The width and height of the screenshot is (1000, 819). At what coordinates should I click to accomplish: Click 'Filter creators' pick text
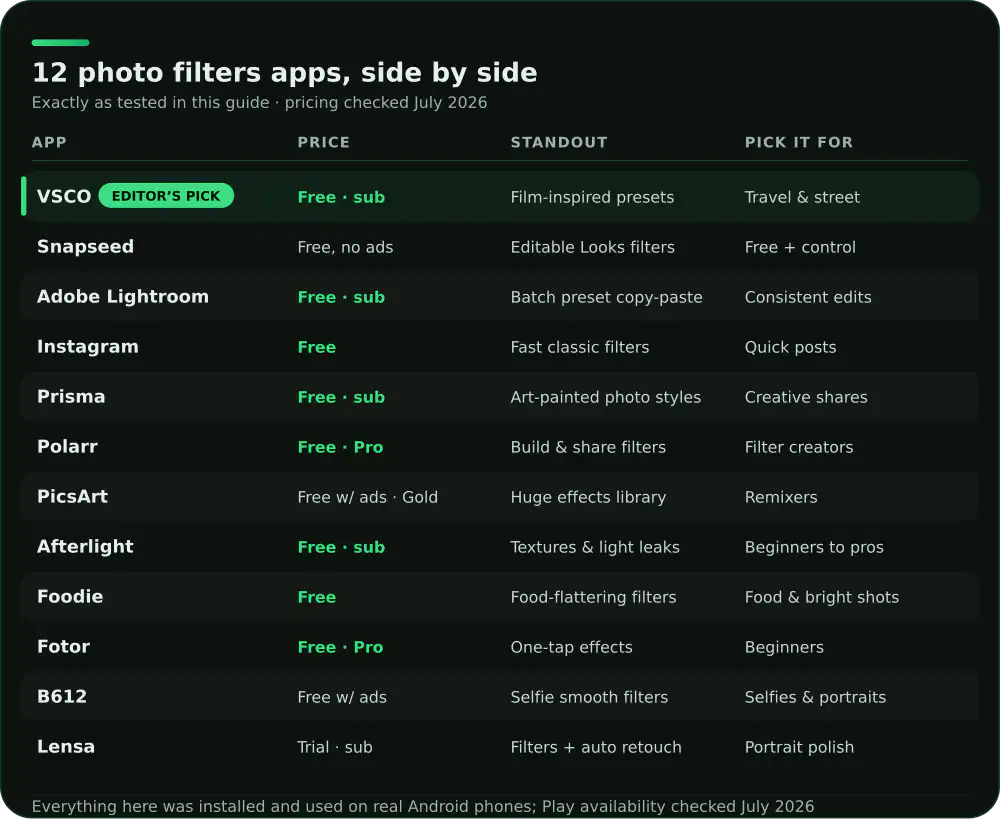[x=798, y=447]
